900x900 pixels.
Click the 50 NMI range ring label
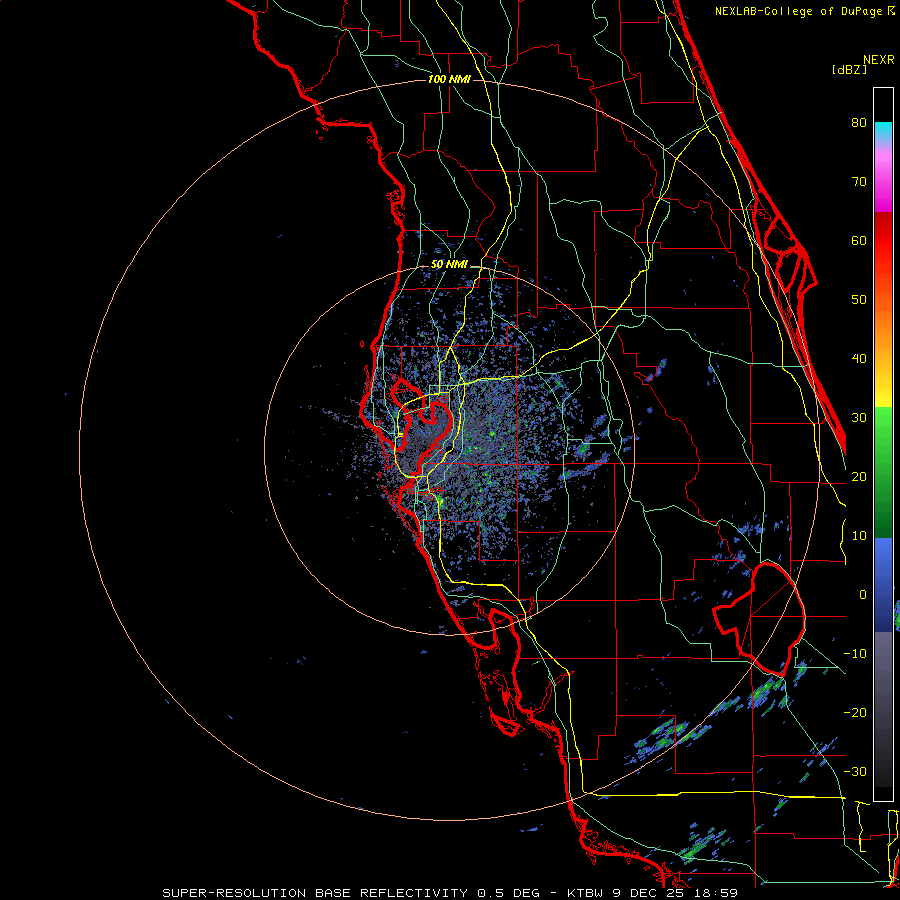[449, 265]
